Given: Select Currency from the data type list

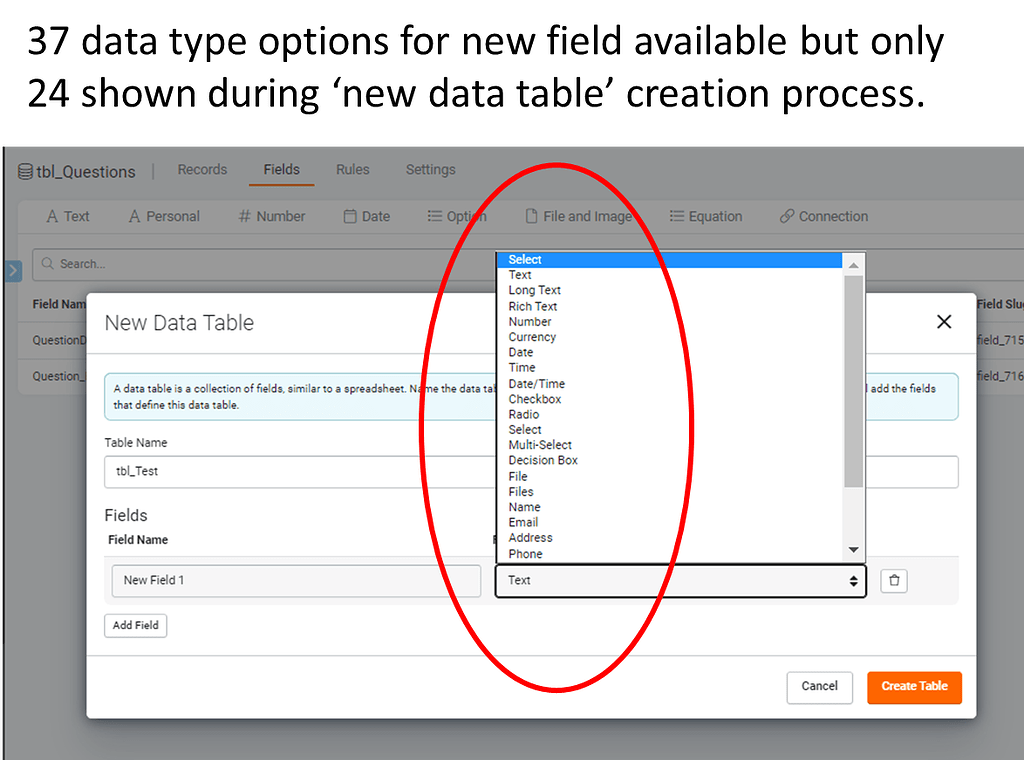Looking at the screenshot, I should [532, 337].
